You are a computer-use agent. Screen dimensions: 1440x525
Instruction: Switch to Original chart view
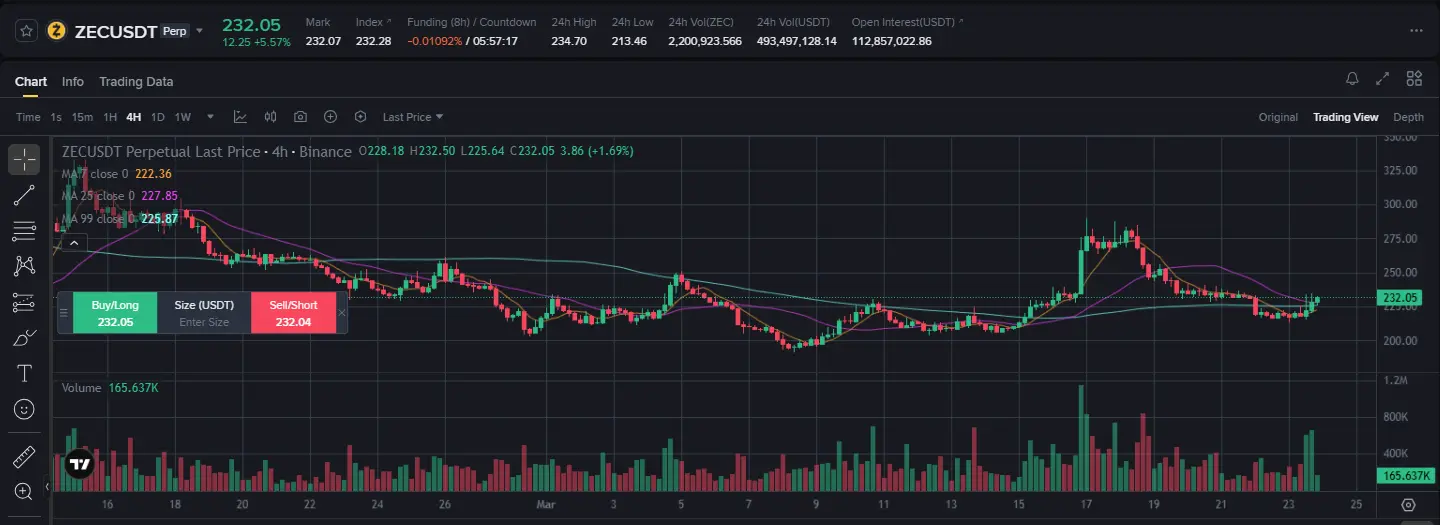pyautogui.click(x=1278, y=117)
